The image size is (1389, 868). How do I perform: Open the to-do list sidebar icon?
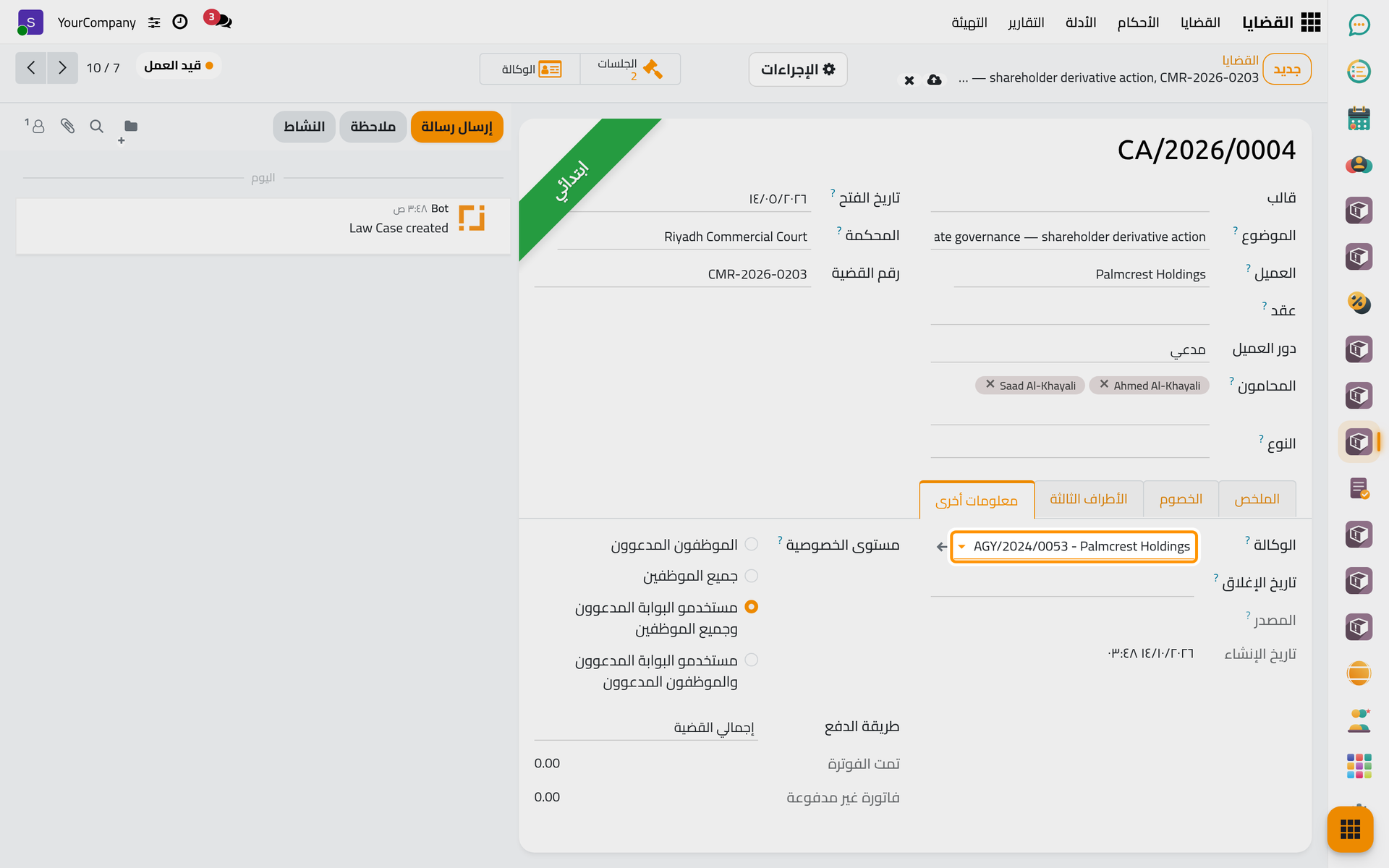point(1359,72)
